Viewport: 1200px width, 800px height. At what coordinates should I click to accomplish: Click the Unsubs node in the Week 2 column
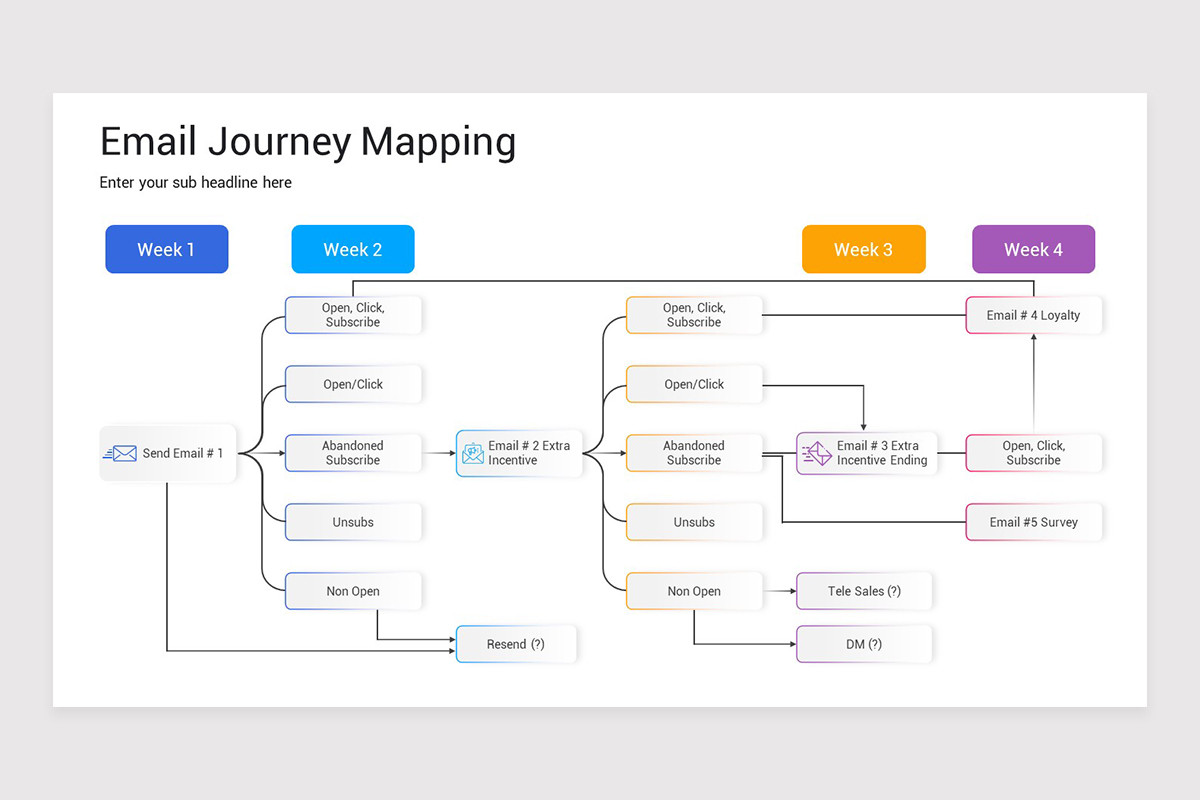tap(353, 522)
